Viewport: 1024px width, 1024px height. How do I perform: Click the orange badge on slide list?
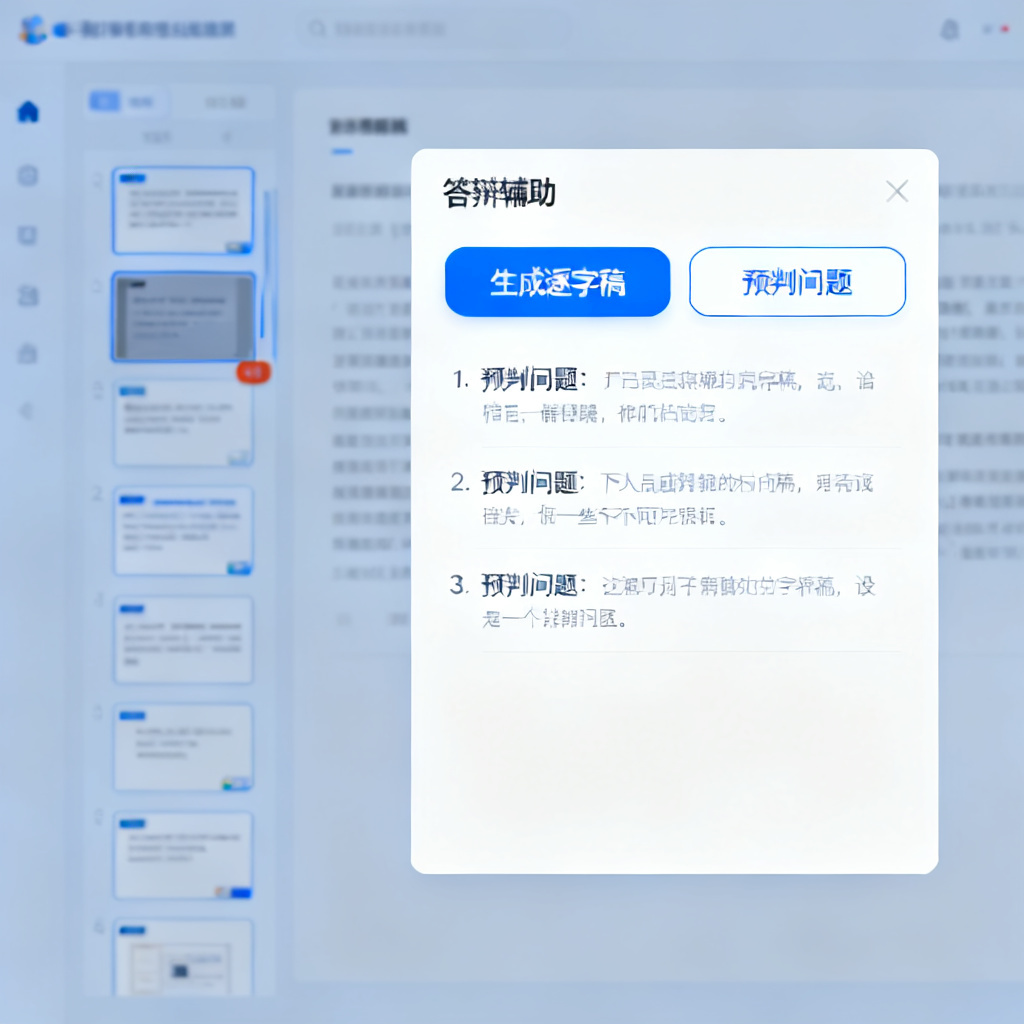[253, 372]
